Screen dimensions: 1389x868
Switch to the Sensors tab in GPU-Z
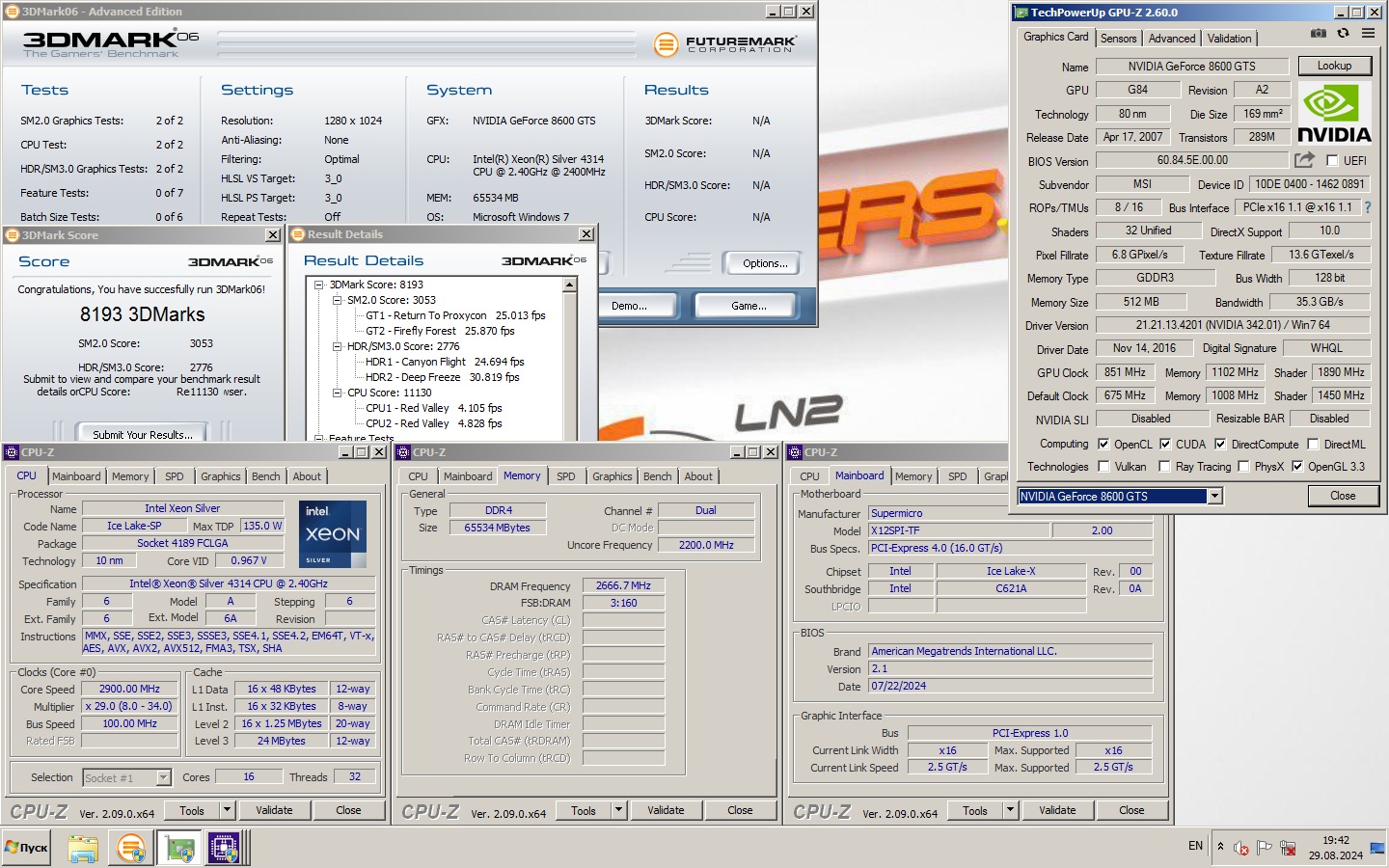1118,39
